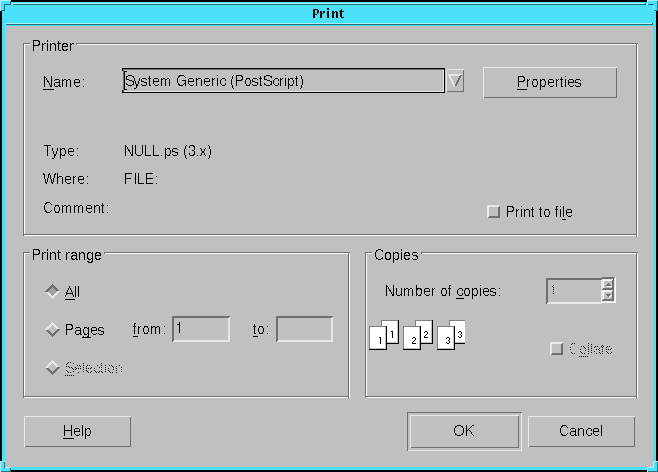Select the All print range option
Image resolution: width=658 pixels, height=472 pixels.
tap(52, 292)
